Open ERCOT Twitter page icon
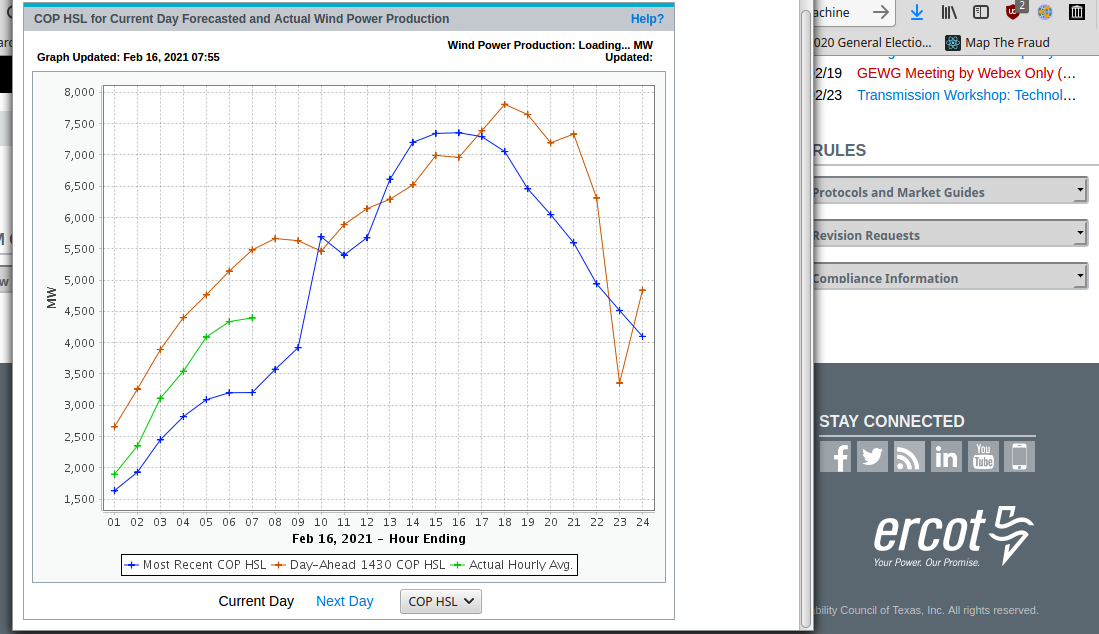This screenshot has width=1099, height=634. pyautogui.click(x=873, y=457)
